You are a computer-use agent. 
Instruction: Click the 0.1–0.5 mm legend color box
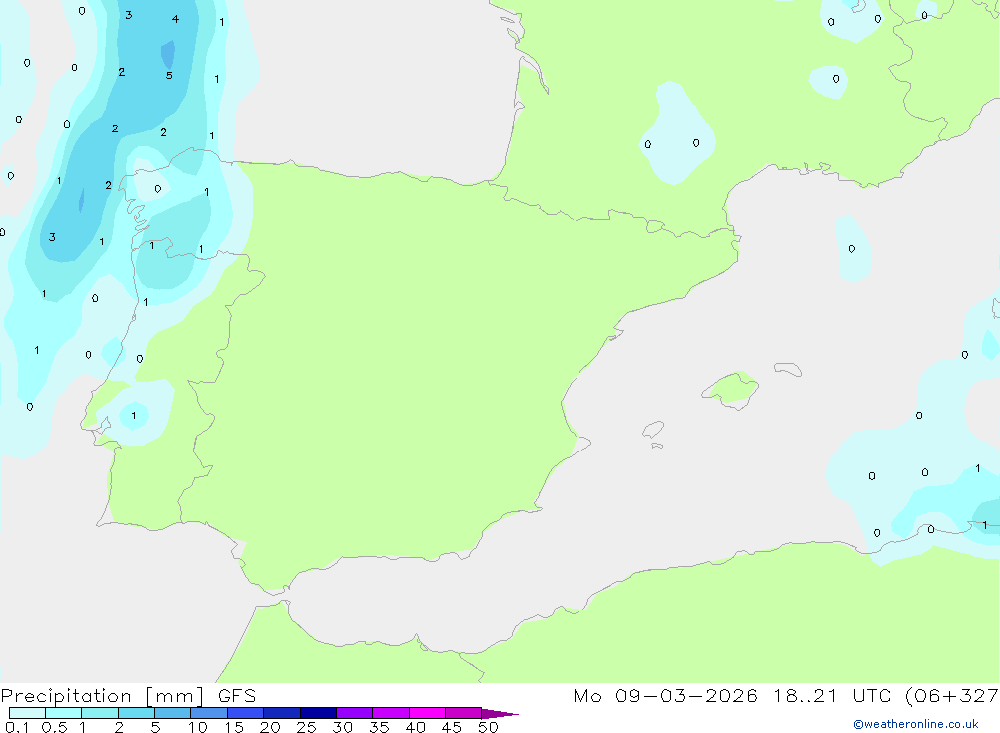point(27,713)
